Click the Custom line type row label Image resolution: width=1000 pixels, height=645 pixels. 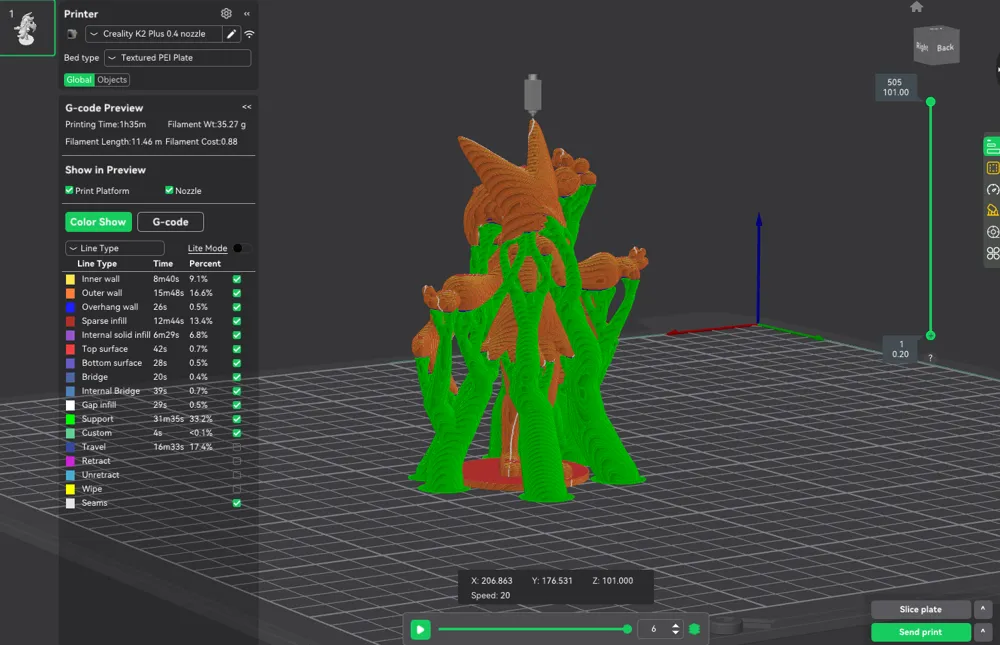[x=96, y=433]
